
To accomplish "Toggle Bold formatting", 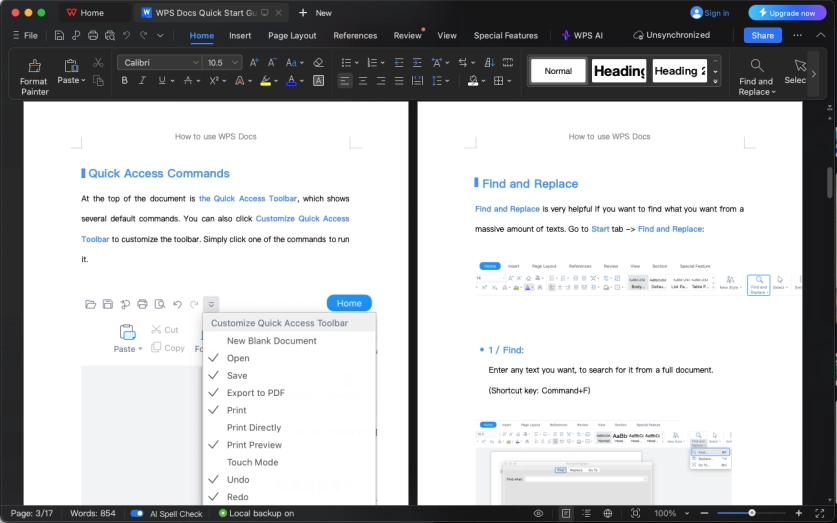I will tap(124, 81).
